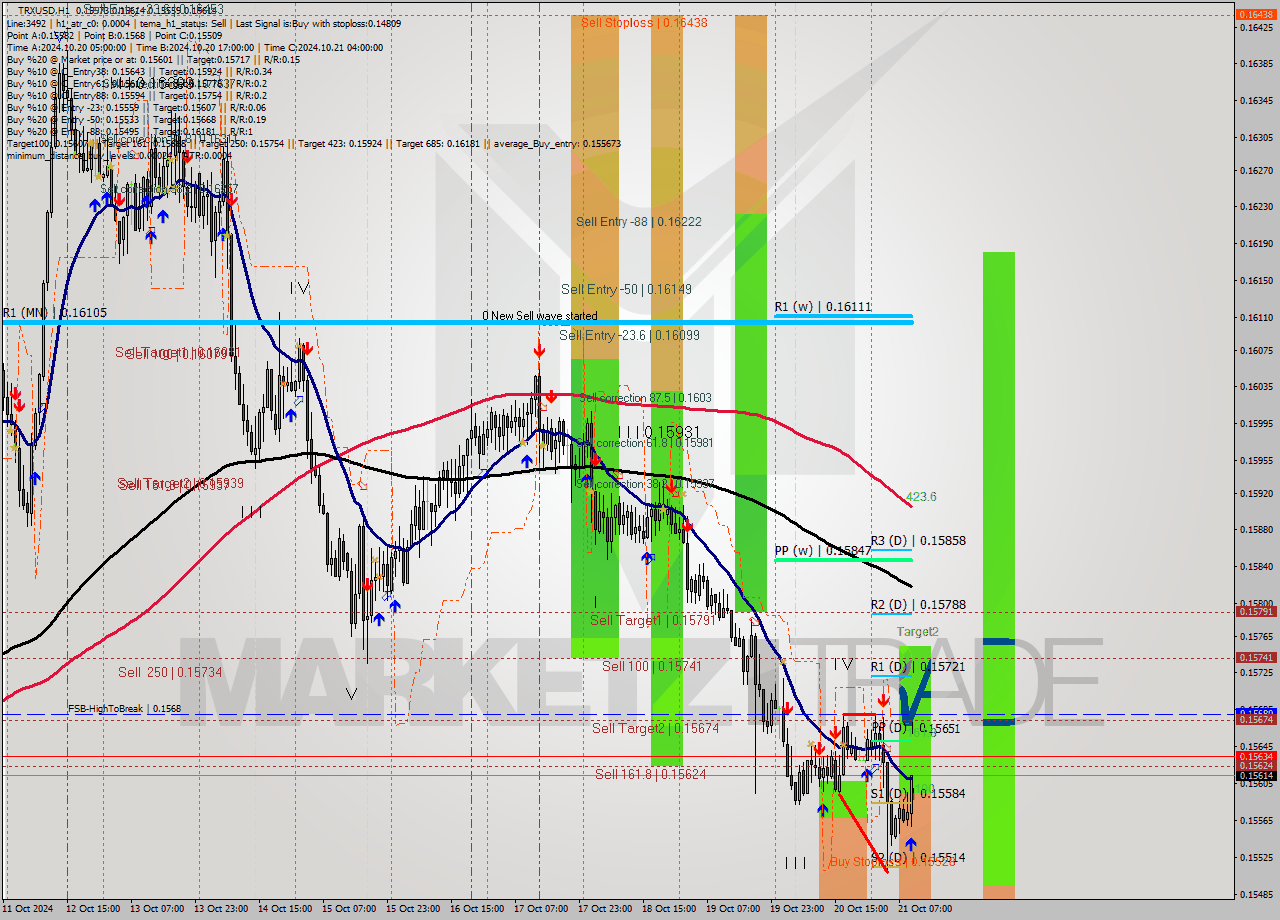Click the '0 New Sell wave started' text
The height and width of the screenshot is (920, 1280).
coord(539,316)
